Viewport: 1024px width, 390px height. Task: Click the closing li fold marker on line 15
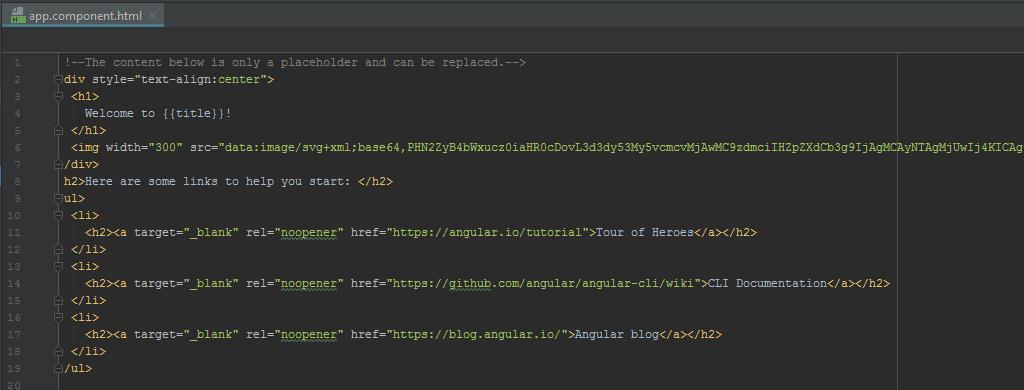click(58, 301)
